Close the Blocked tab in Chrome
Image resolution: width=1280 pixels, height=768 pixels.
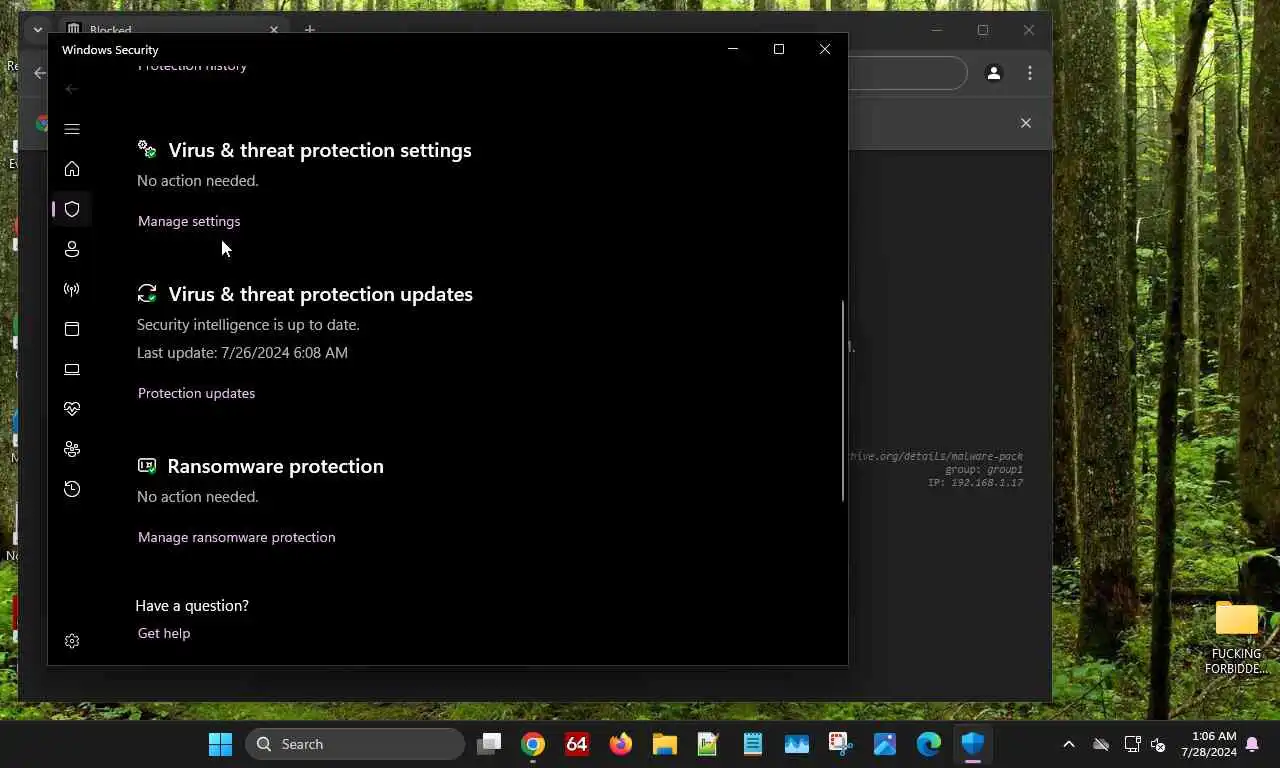(x=274, y=29)
